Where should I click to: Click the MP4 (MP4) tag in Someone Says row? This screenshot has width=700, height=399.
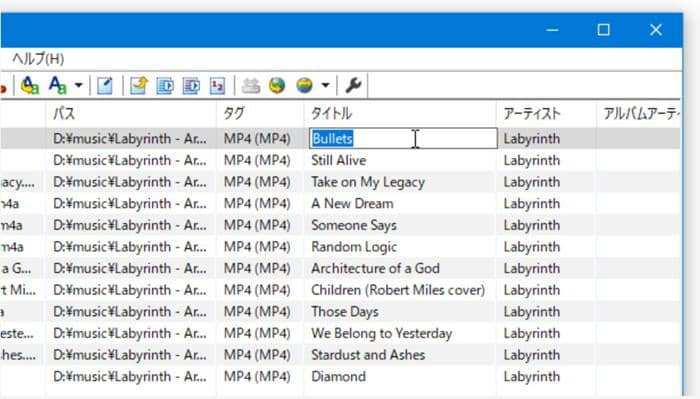pyautogui.click(x=257, y=225)
